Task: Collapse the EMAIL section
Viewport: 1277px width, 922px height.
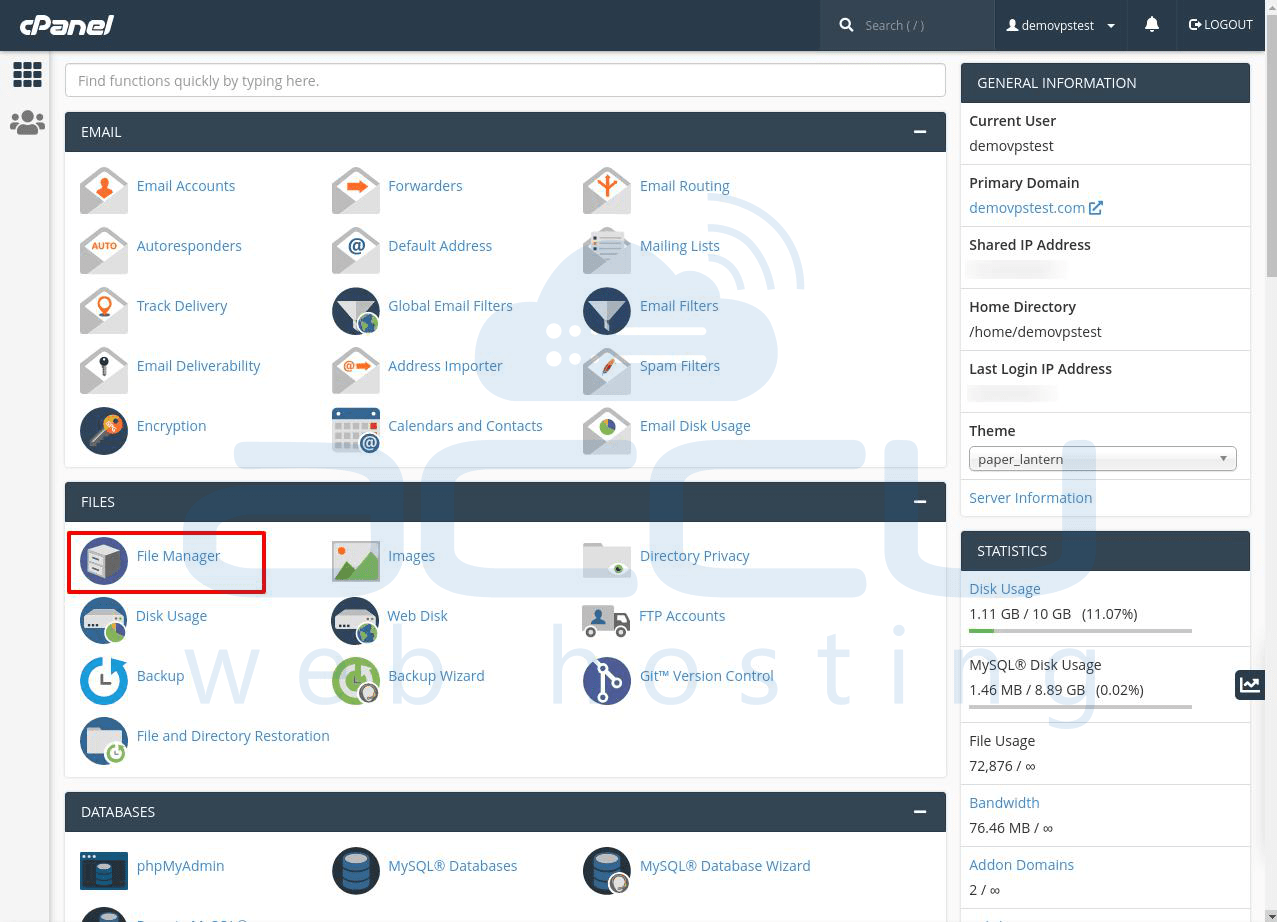Action: click(x=920, y=132)
